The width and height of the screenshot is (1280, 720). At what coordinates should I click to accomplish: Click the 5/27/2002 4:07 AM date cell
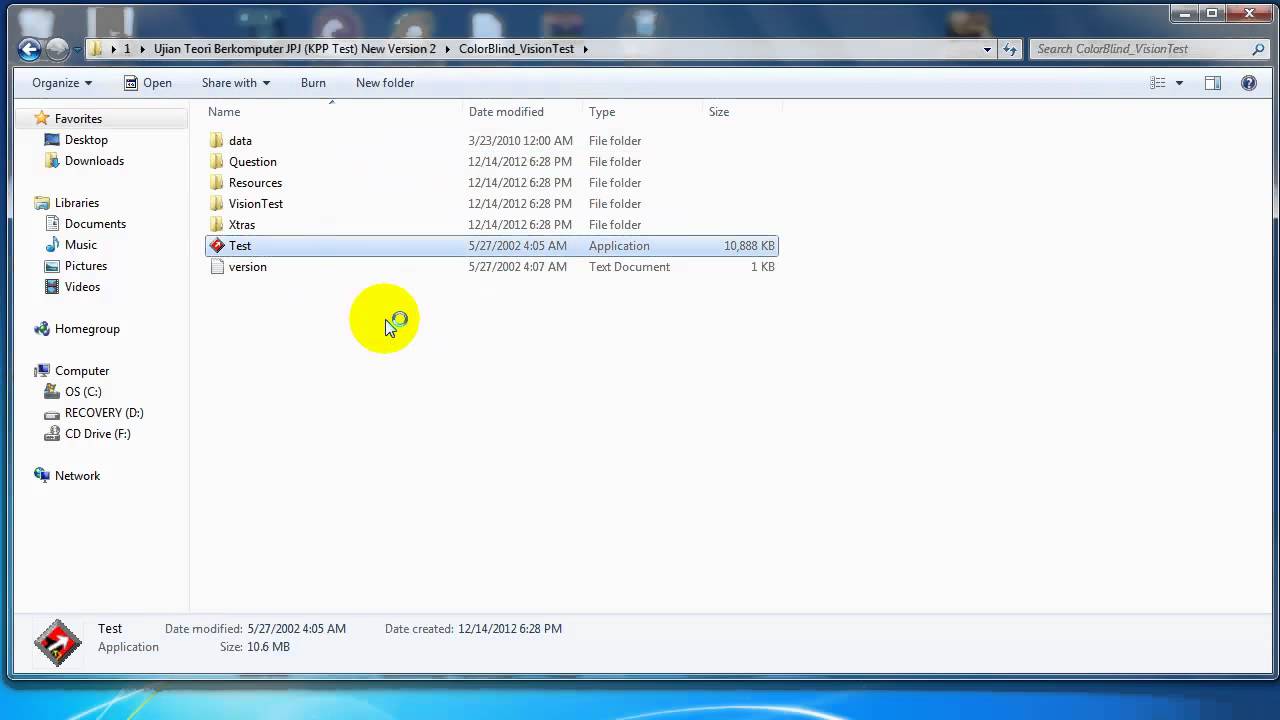[x=517, y=267]
